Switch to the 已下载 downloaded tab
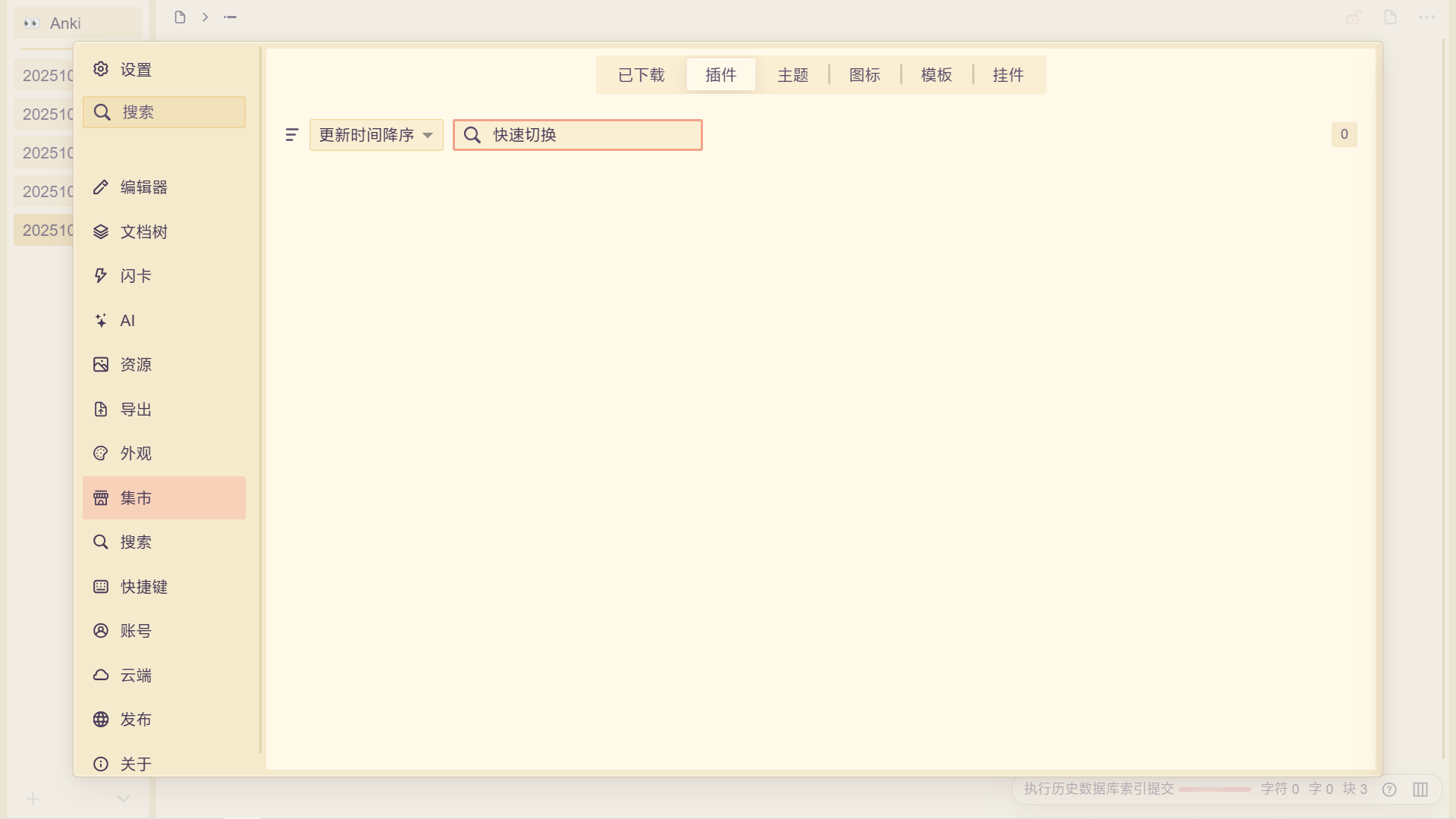 pos(641,75)
